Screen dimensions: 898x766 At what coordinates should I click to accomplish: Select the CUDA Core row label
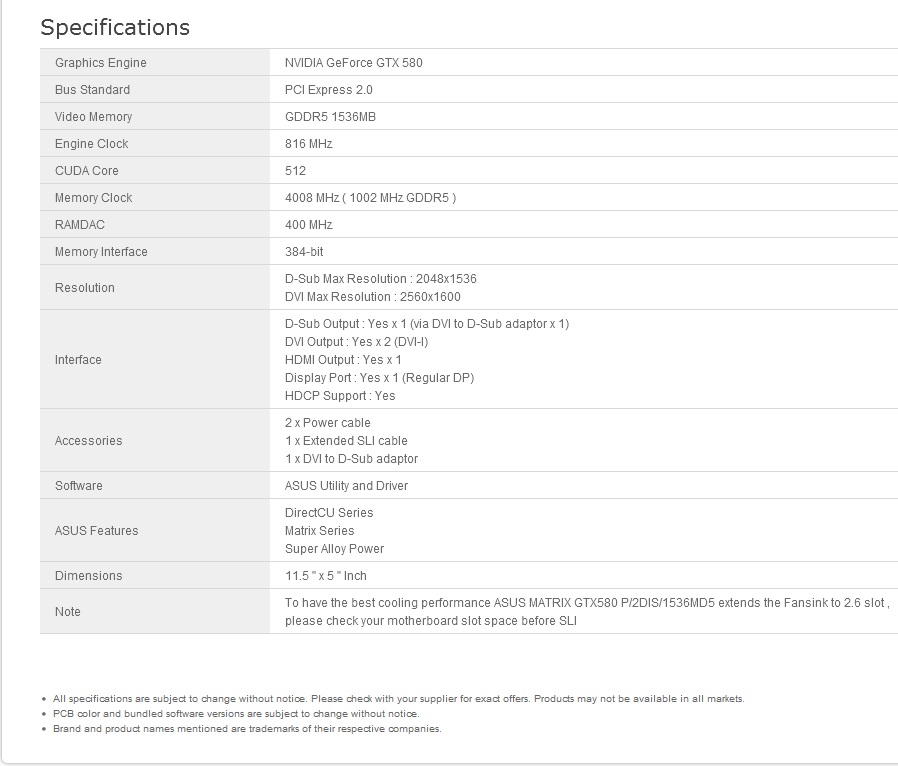pyautogui.click(x=86, y=171)
